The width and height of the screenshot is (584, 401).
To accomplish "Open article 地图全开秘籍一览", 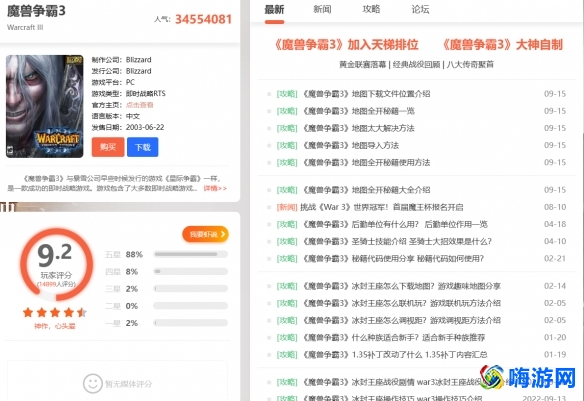I will 358,111.
